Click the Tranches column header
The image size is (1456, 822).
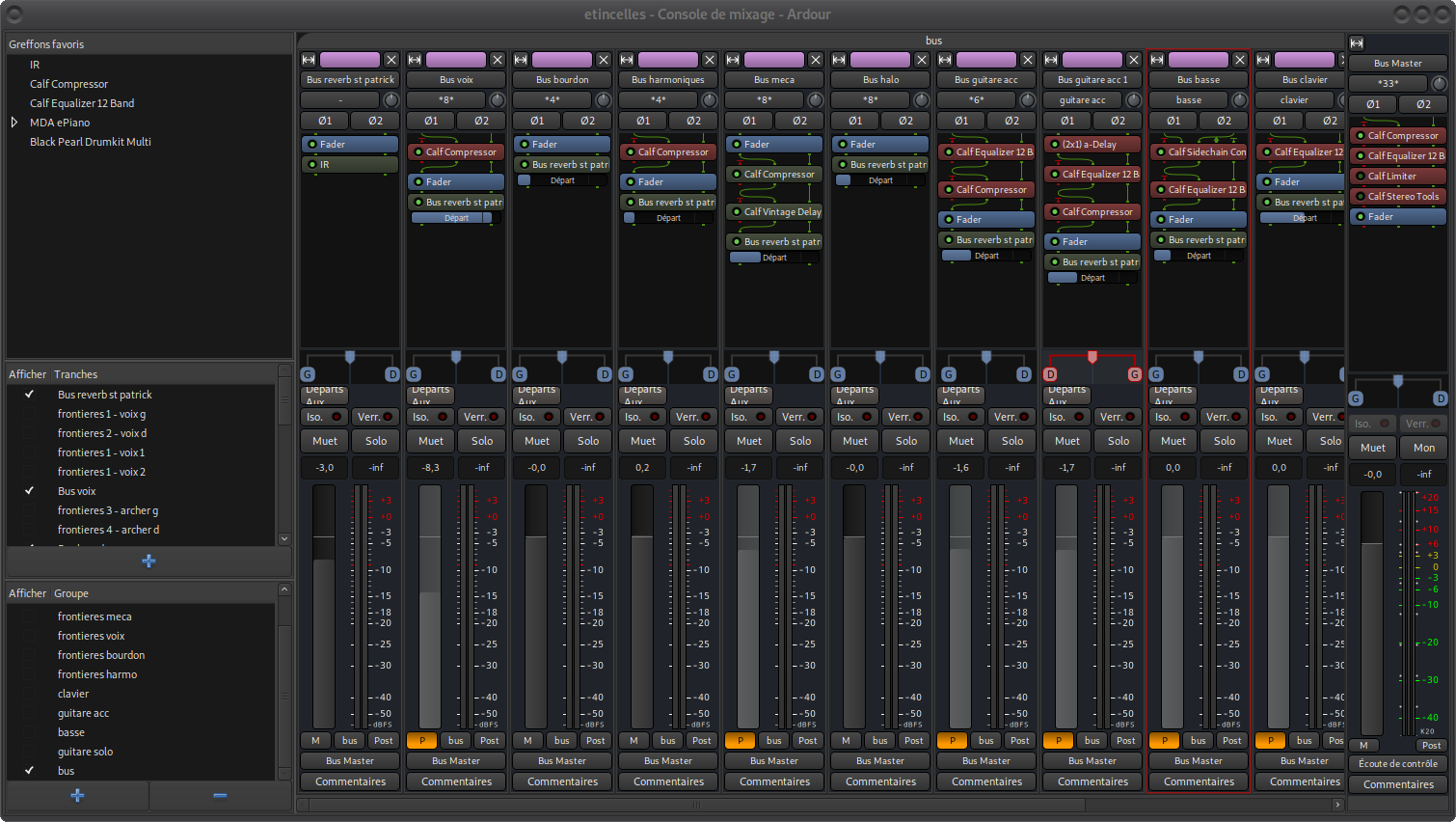(75, 374)
